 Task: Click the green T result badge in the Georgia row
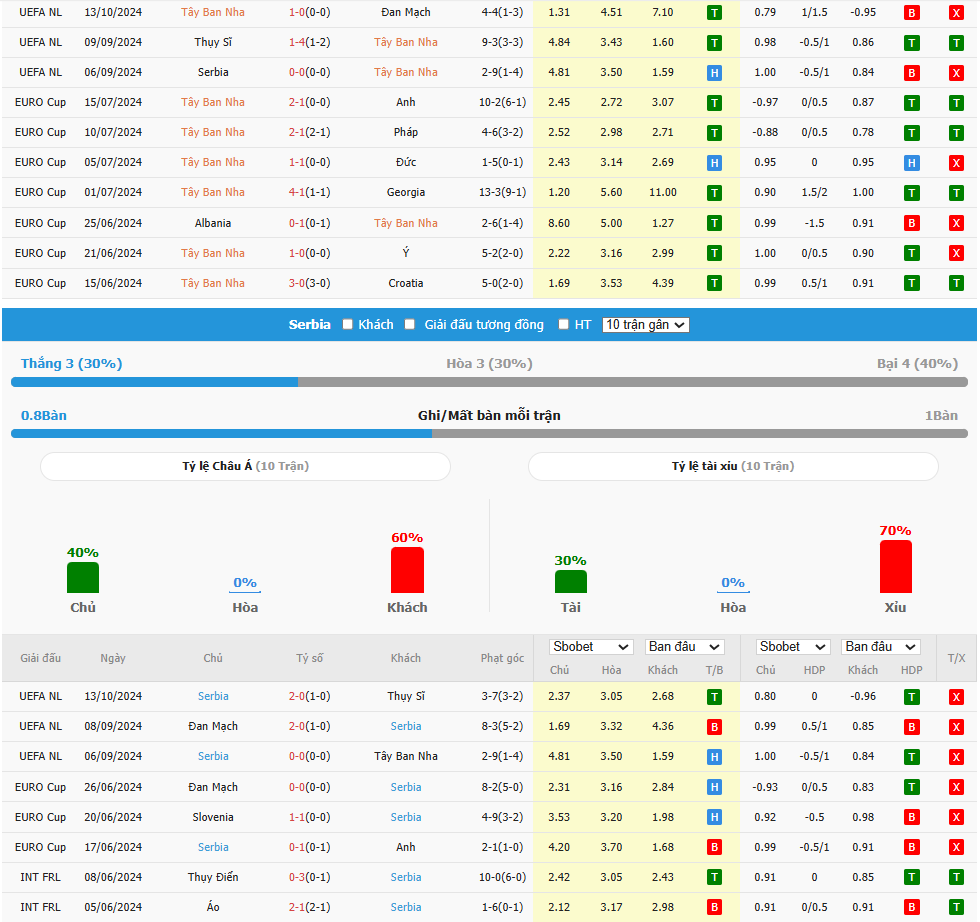[x=714, y=193]
